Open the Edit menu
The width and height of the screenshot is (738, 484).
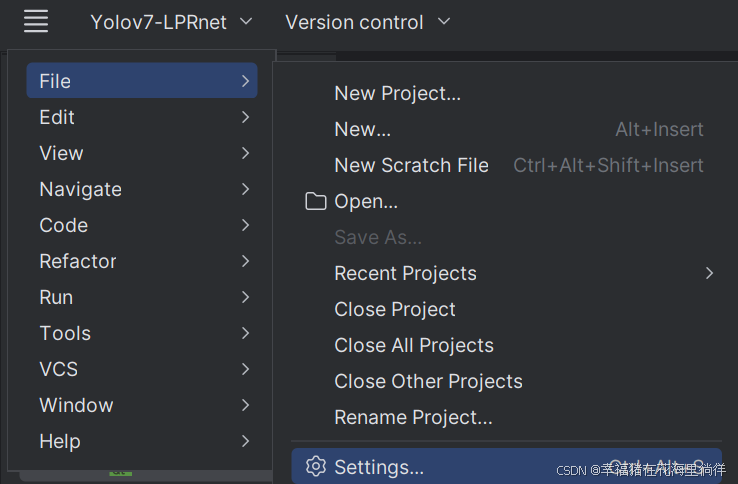[57, 117]
